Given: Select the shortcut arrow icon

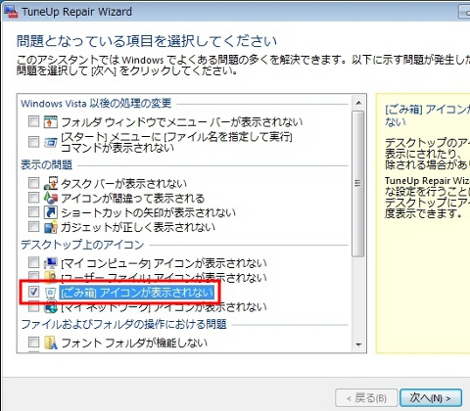Looking at the screenshot, I should 50,212.
